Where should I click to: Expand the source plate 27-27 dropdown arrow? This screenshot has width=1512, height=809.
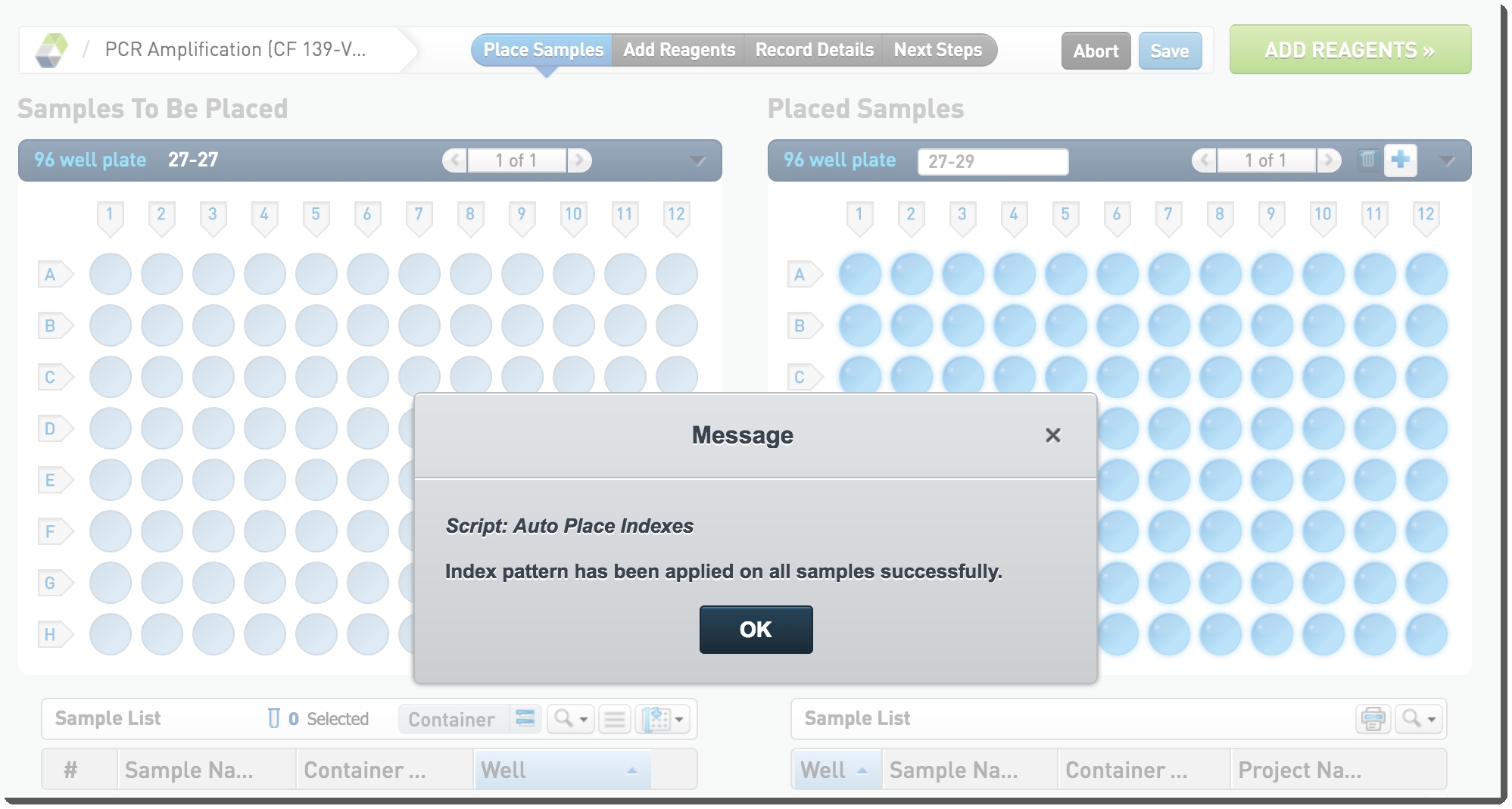[697, 160]
